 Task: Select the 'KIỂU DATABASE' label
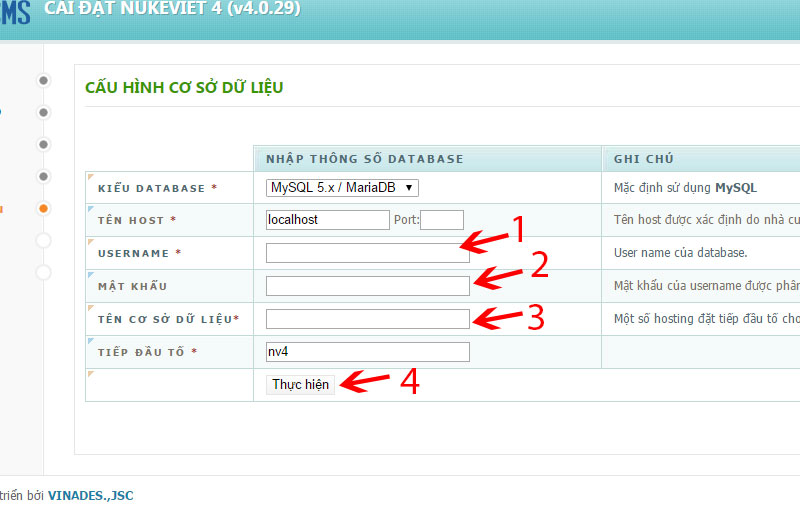158,188
